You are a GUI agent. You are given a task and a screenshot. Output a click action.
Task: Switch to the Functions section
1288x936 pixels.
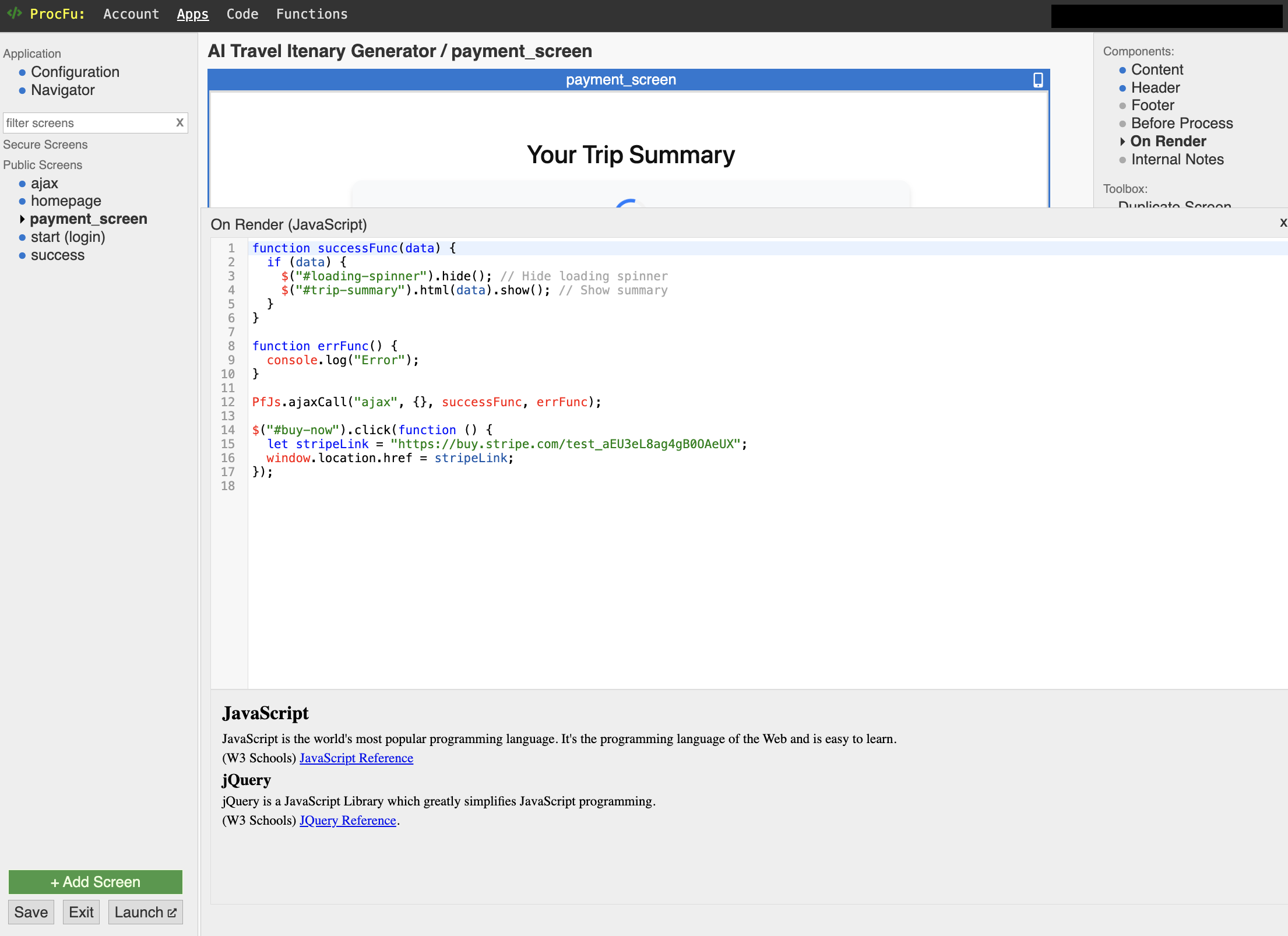pos(312,14)
